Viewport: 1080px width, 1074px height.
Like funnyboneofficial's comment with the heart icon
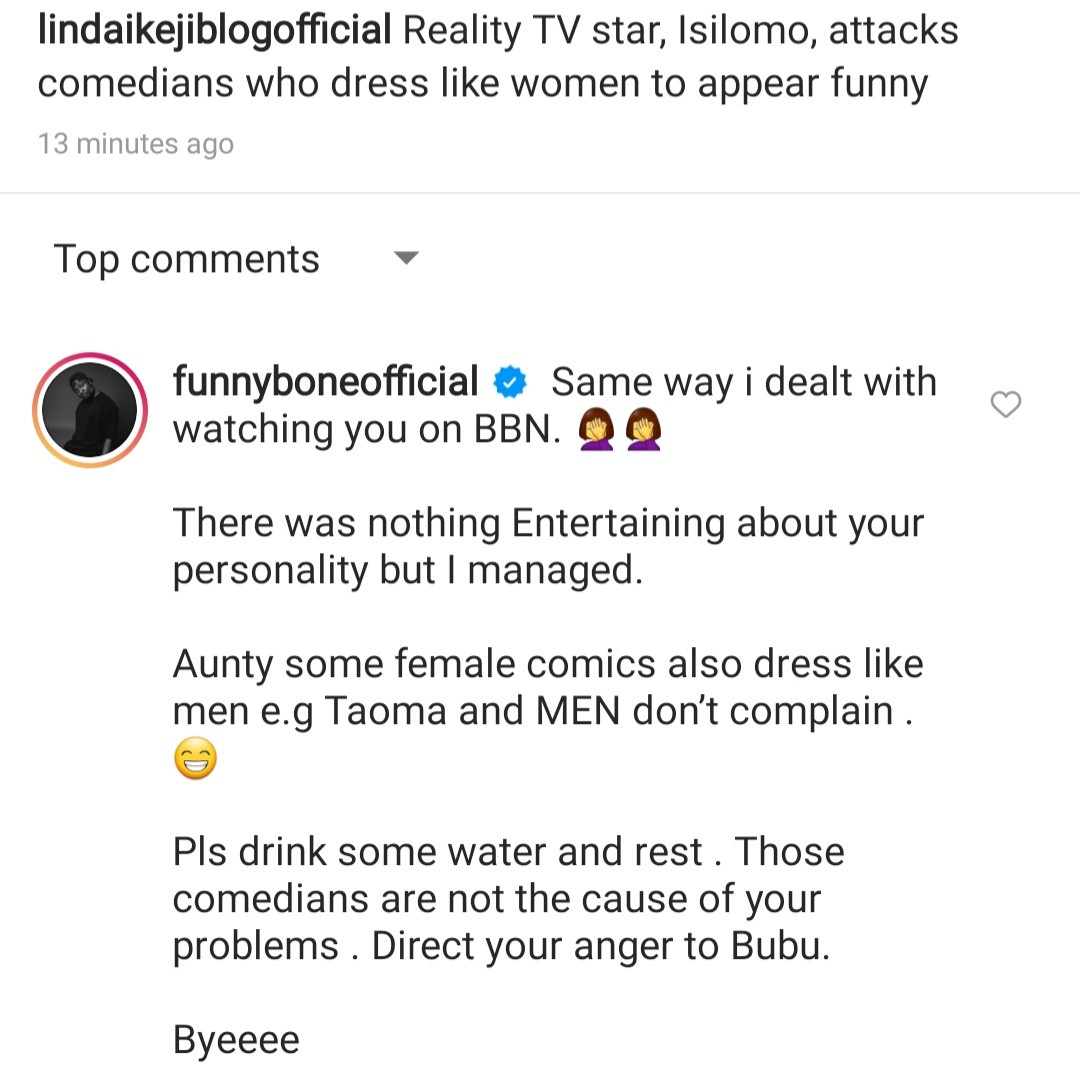pyautogui.click(x=1005, y=405)
